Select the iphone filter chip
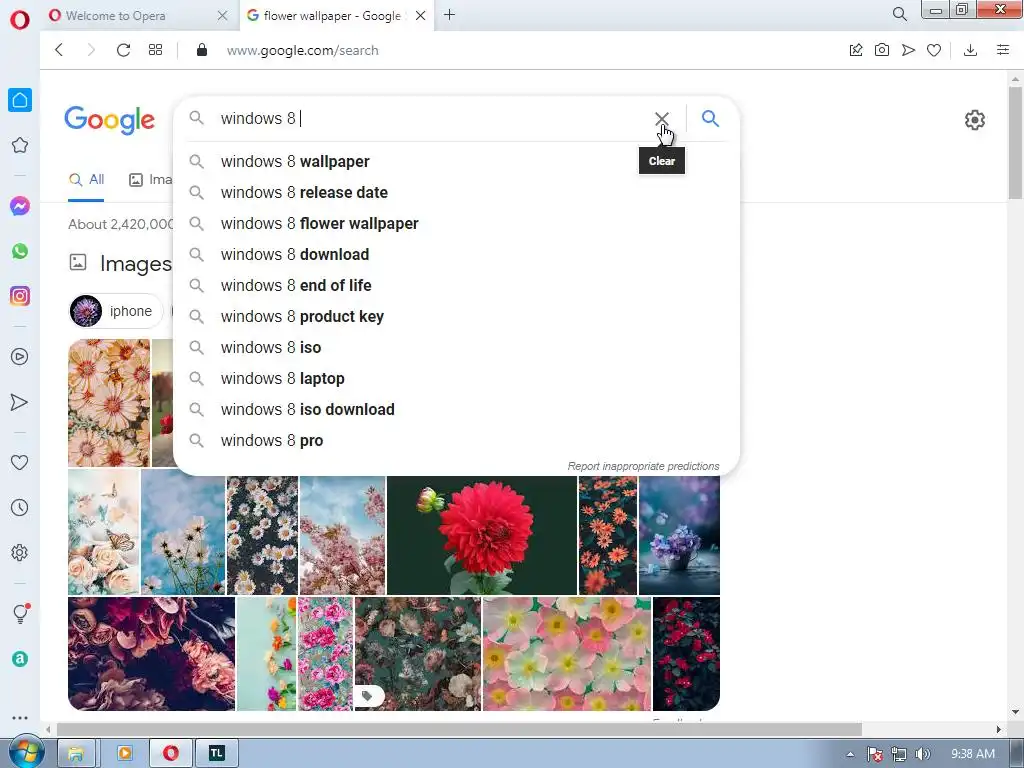The image size is (1024, 768). (116, 312)
